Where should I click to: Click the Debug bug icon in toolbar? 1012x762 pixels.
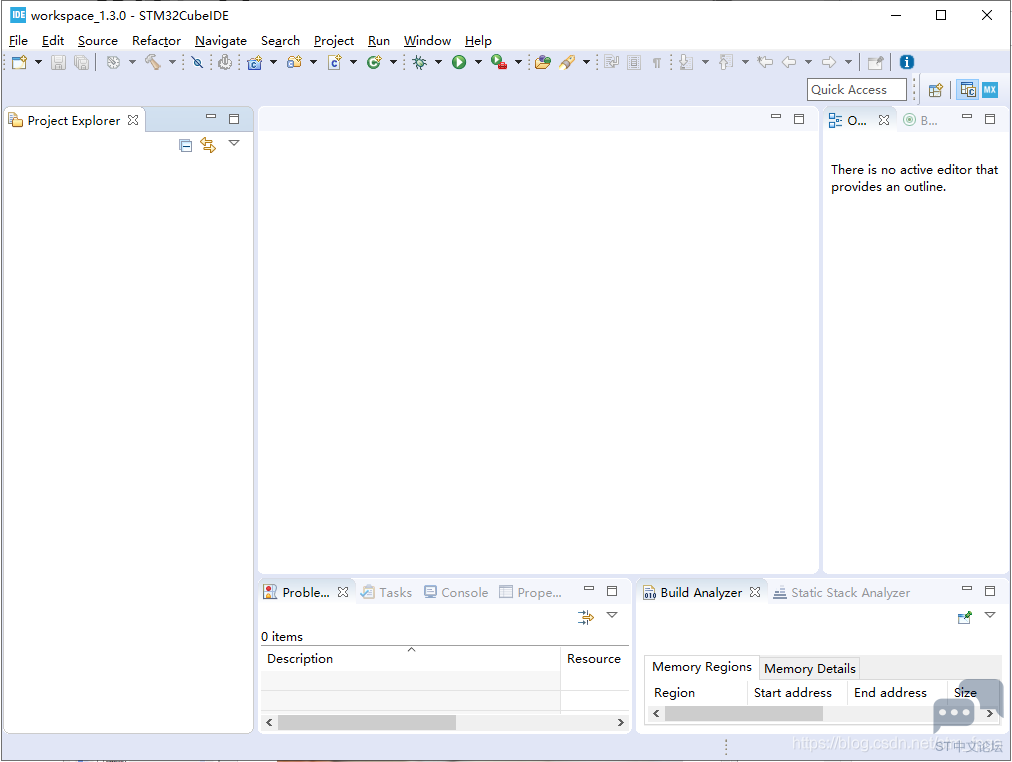(x=420, y=62)
